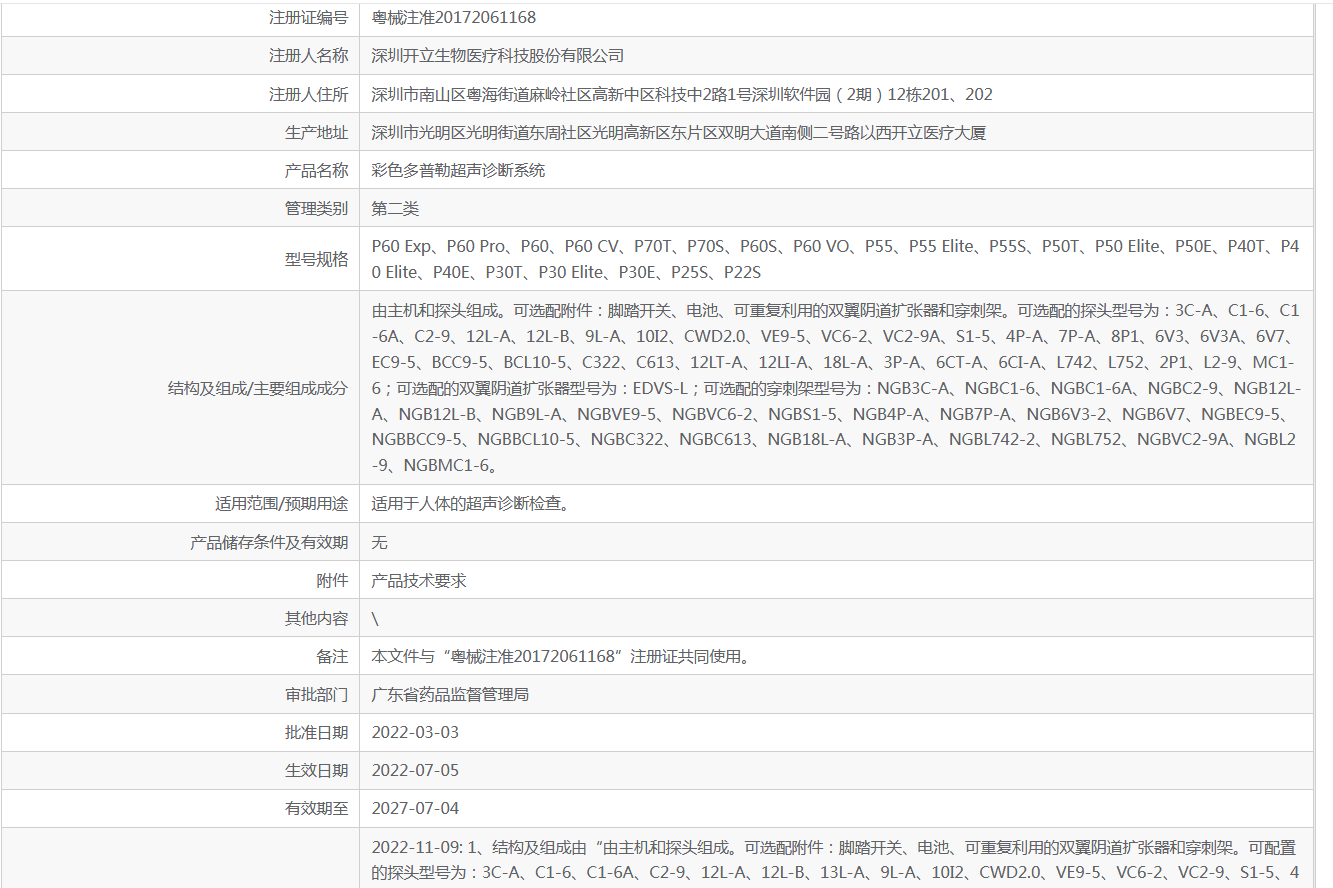Image resolution: width=1333 pixels, height=888 pixels.
Task: Click the 生效日期 label
Action: coord(316,770)
